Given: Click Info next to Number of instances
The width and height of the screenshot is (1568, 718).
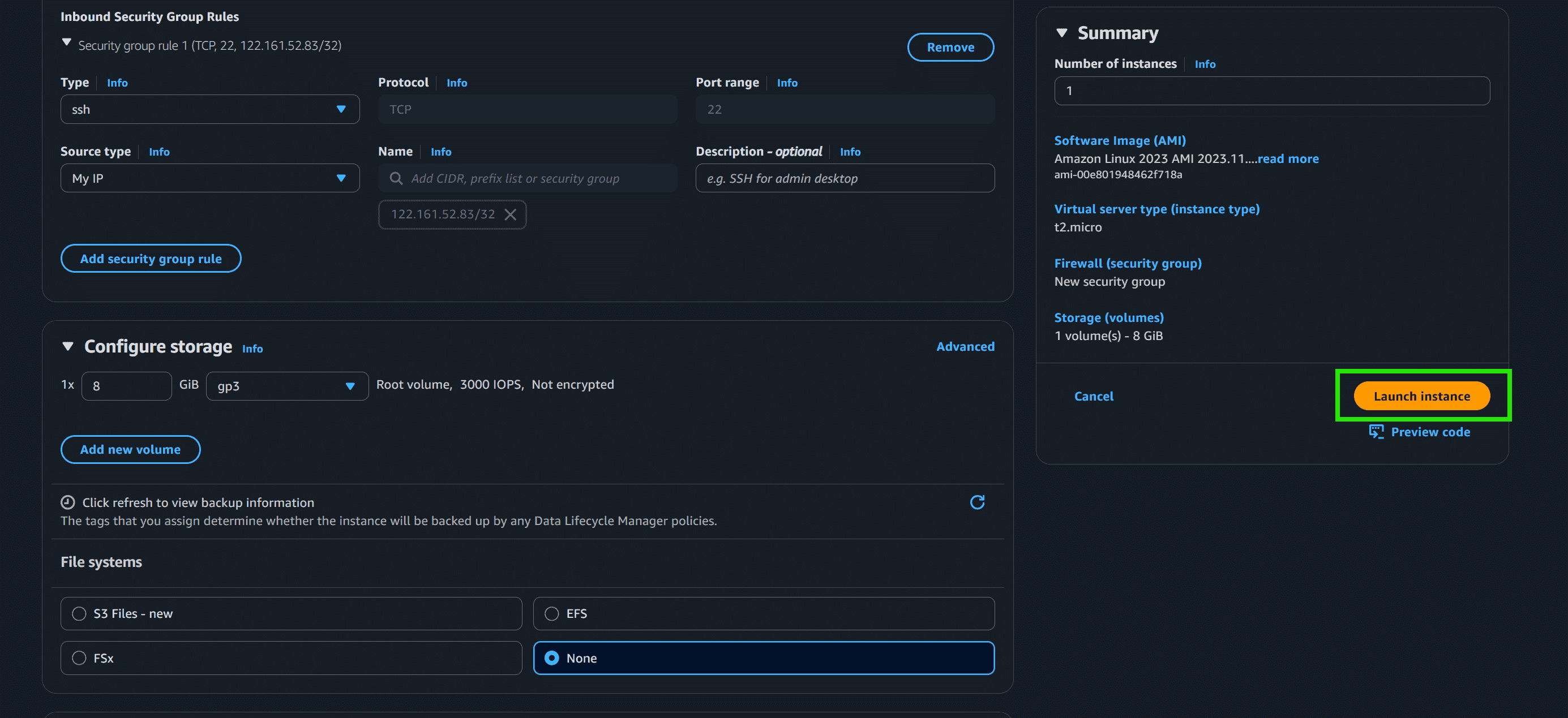Looking at the screenshot, I should click(1205, 65).
